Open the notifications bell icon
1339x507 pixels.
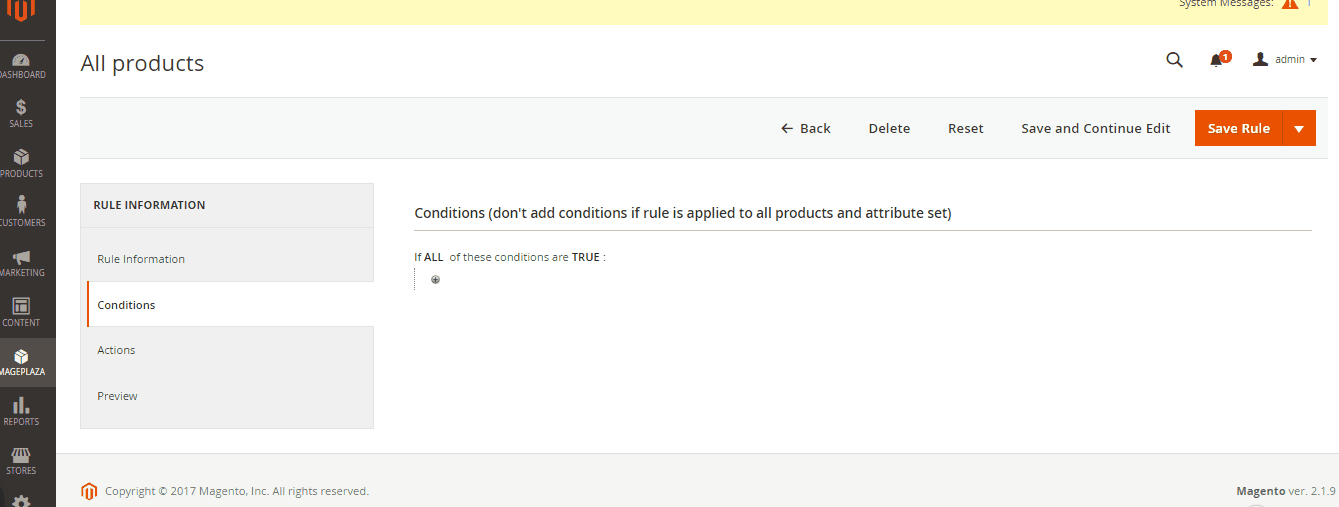[x=1217, y=60]
